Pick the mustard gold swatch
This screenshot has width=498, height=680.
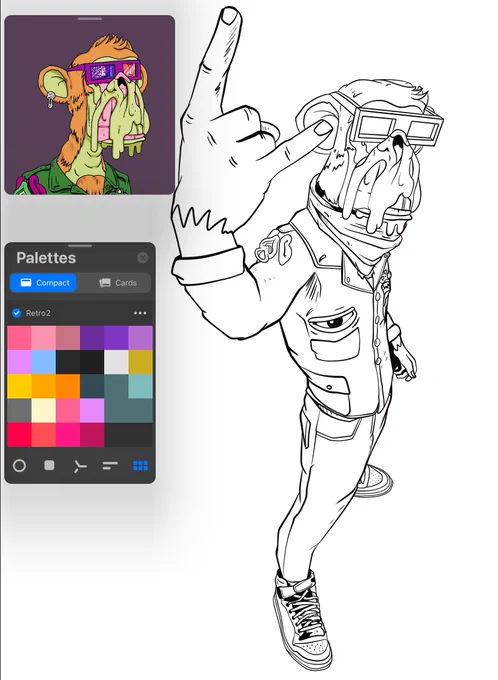click(x=141, y=362)
